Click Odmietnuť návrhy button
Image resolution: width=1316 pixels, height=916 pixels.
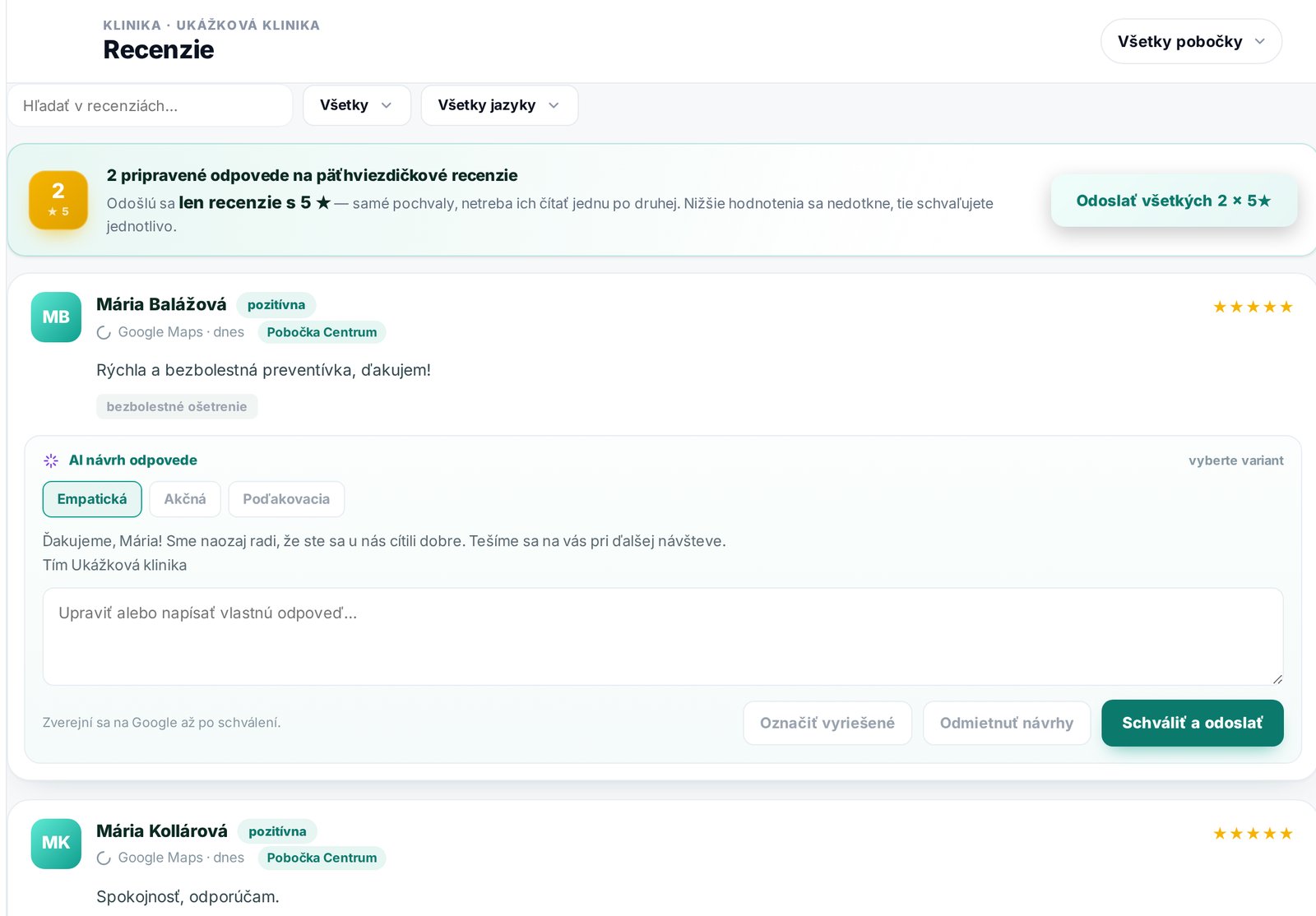point(1007,723)
